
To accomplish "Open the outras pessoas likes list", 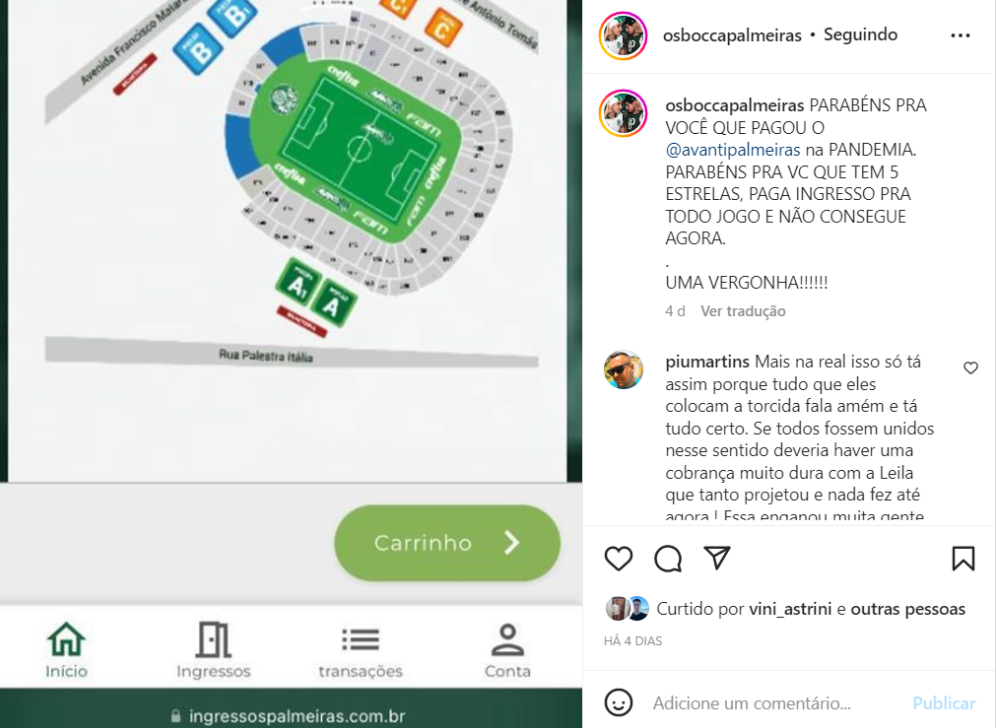I will coord(907,609).
